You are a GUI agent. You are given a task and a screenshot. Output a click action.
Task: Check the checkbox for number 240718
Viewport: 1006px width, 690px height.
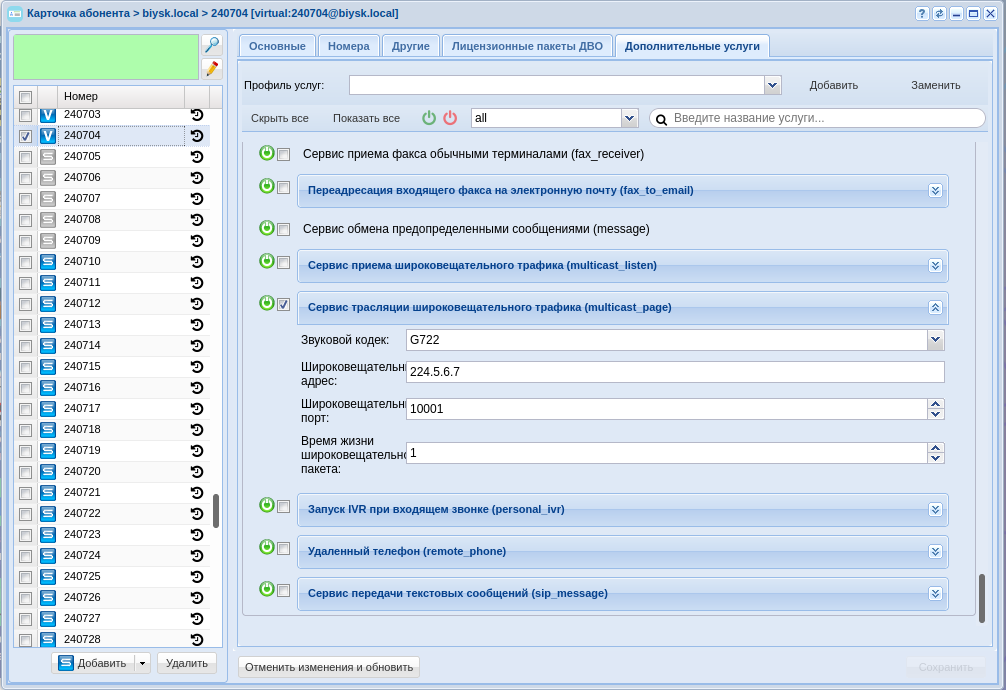(x=26, y=430)
